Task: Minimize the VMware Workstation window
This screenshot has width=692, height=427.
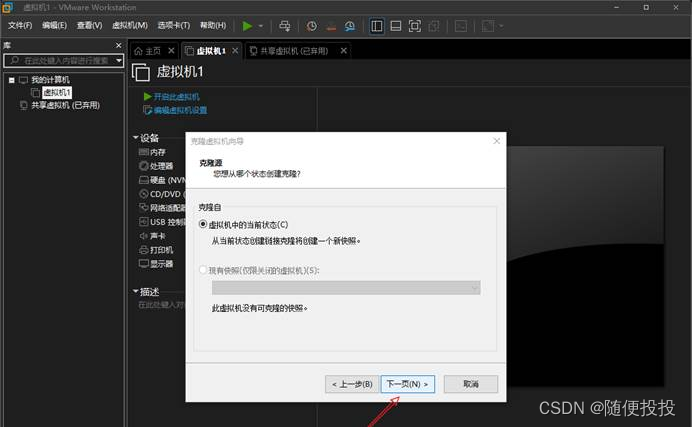Action: (x=617, y=7)
